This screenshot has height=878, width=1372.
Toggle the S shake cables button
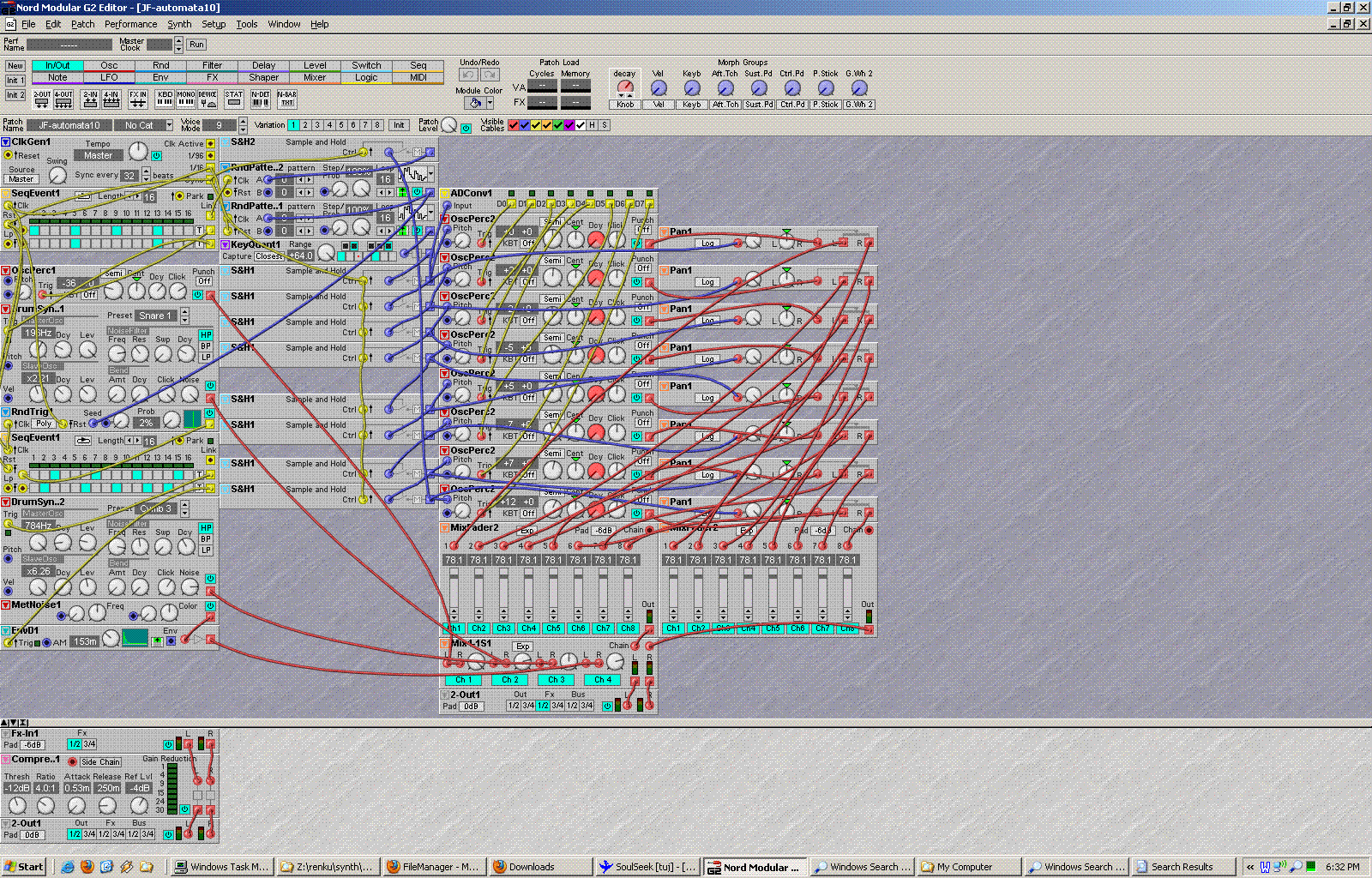605,125
